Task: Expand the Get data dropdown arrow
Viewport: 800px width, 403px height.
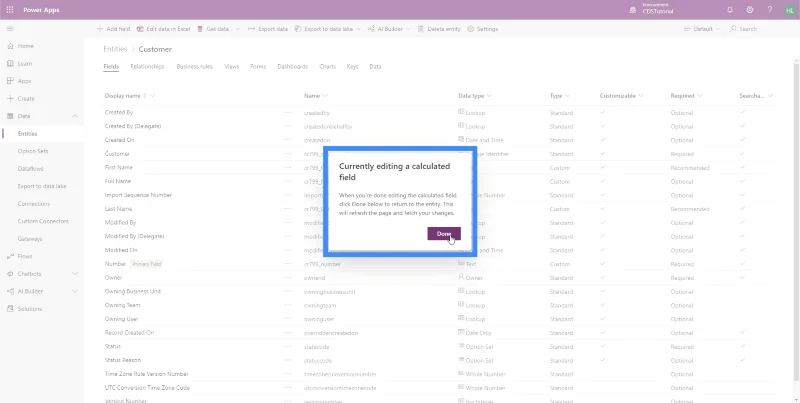Action: tap(238, 29)
